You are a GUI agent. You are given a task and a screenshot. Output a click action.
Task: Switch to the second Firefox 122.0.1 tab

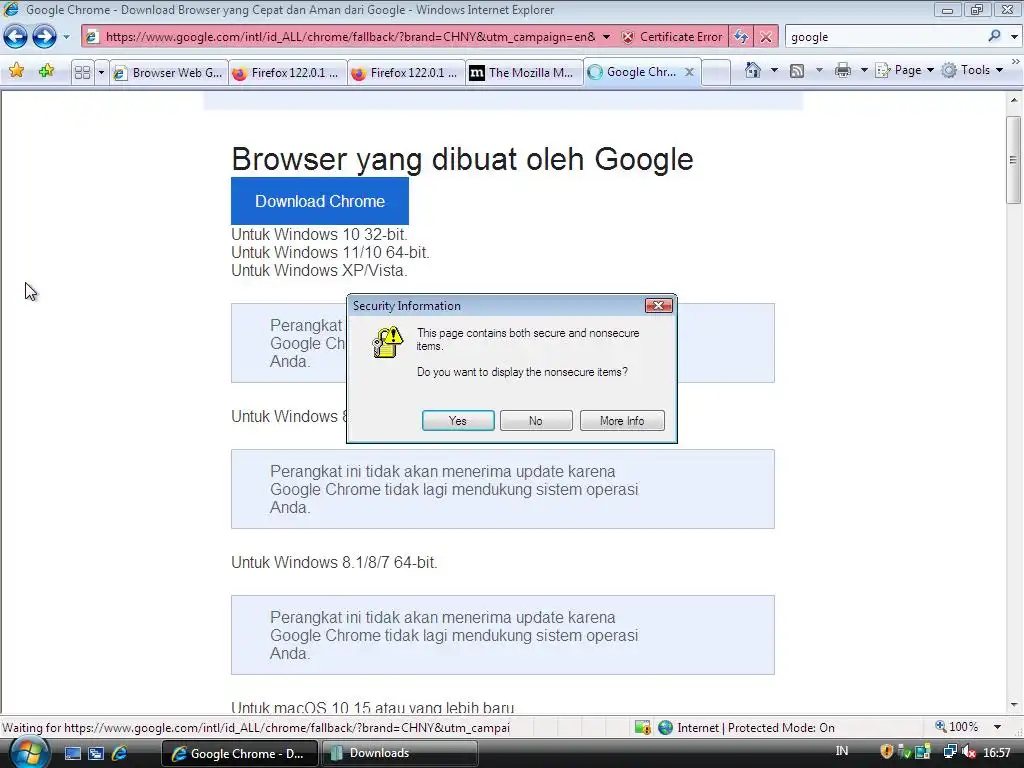coord(406,72)
